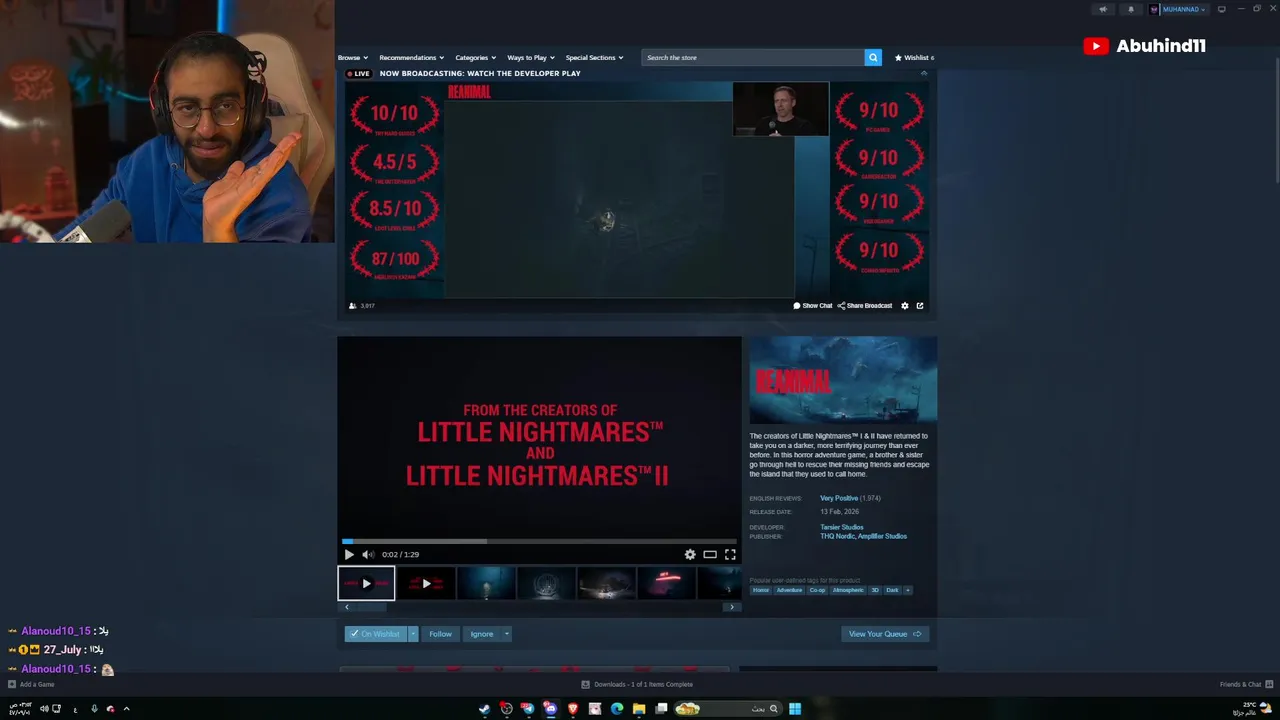Select the 3D tag
This screenshot has width=1280, height=720.
coord(874,590)
